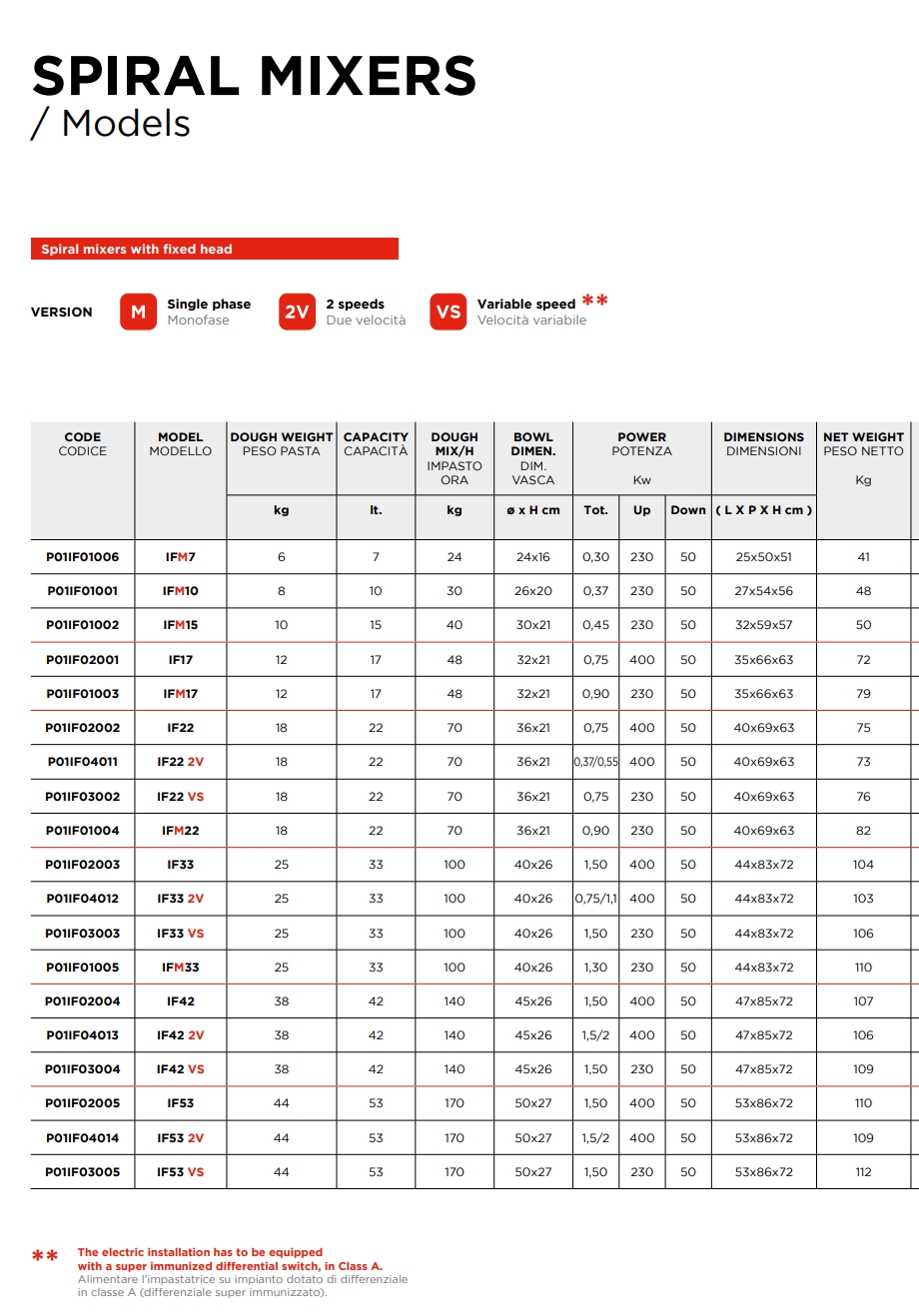
Task: Click the red asterisks beside the bottom footnote
Action: pyautogui.click(x=45, y=1256)
